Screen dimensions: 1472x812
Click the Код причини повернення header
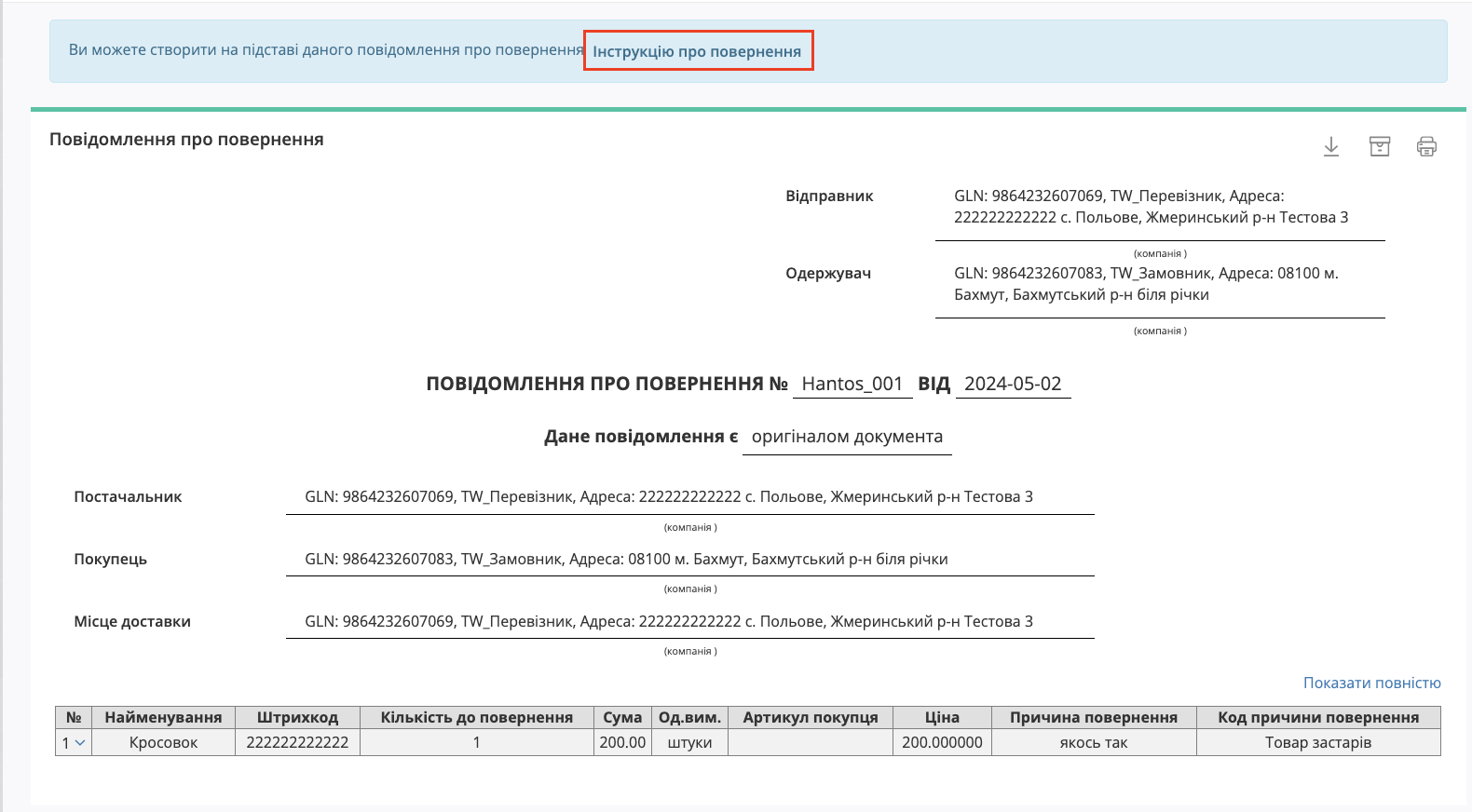[1318, 717]
